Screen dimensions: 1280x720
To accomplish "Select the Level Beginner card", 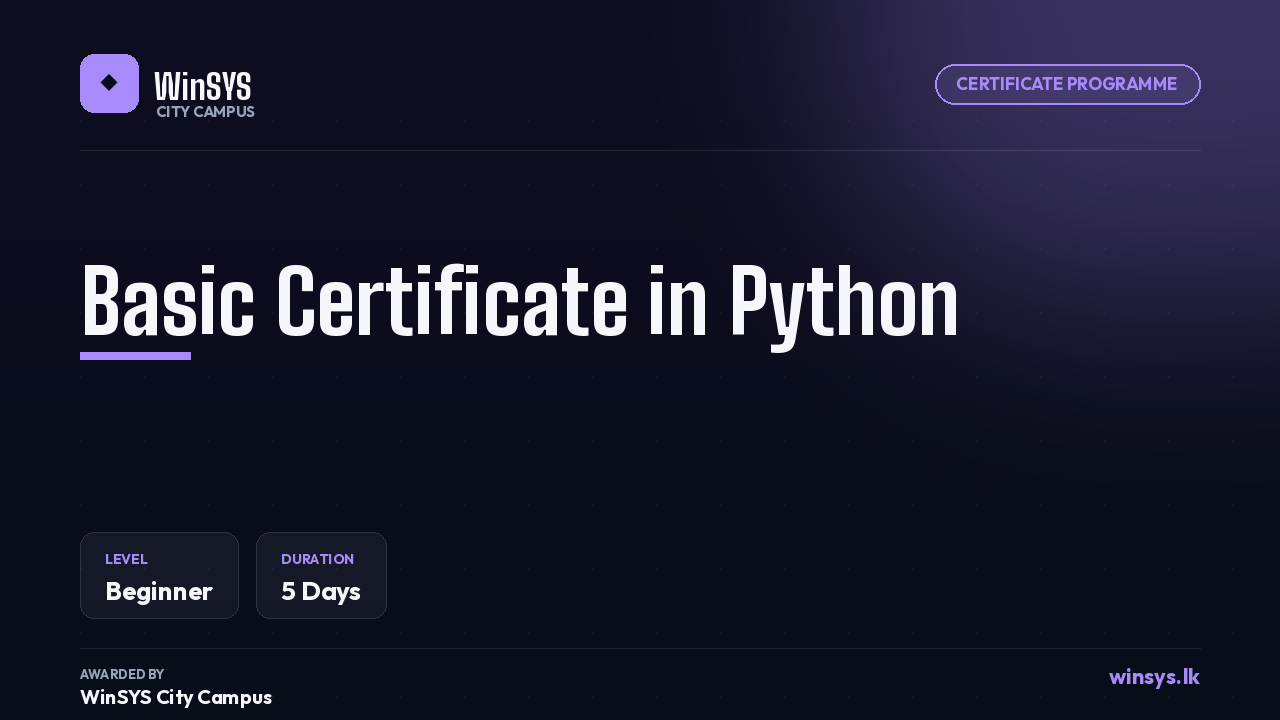I will tap(159, 575).
